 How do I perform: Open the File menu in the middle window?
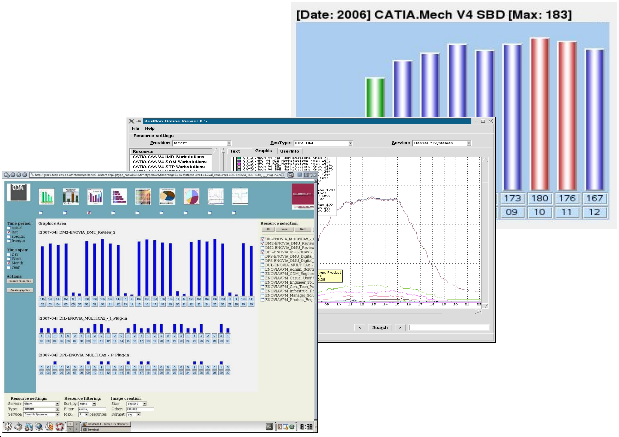pos(135,129)
